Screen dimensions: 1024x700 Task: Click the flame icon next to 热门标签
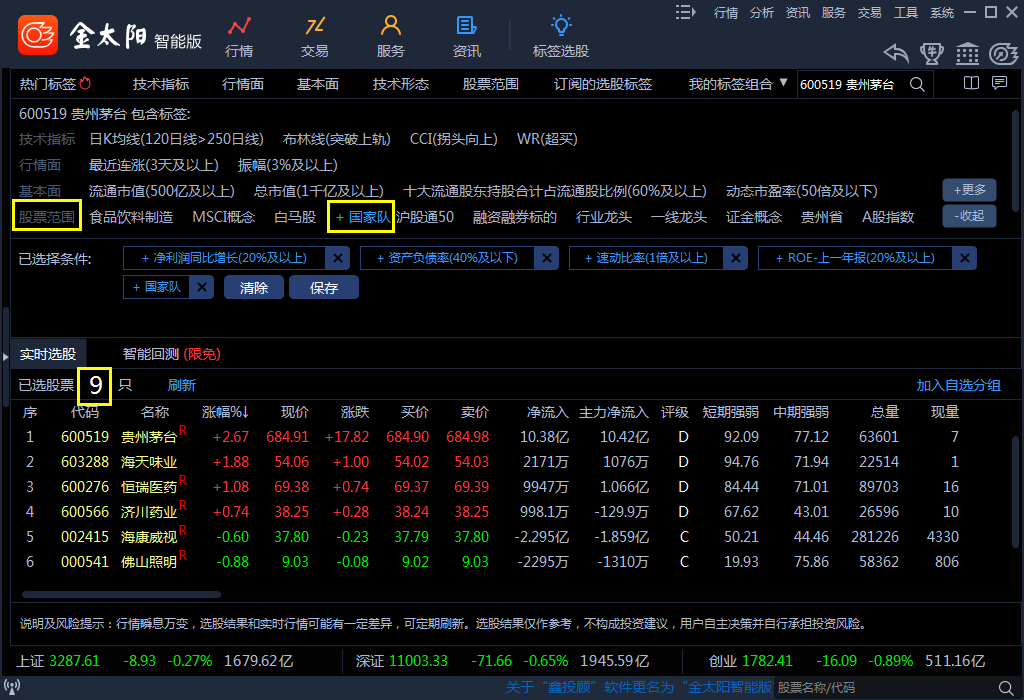pos(86,84)
